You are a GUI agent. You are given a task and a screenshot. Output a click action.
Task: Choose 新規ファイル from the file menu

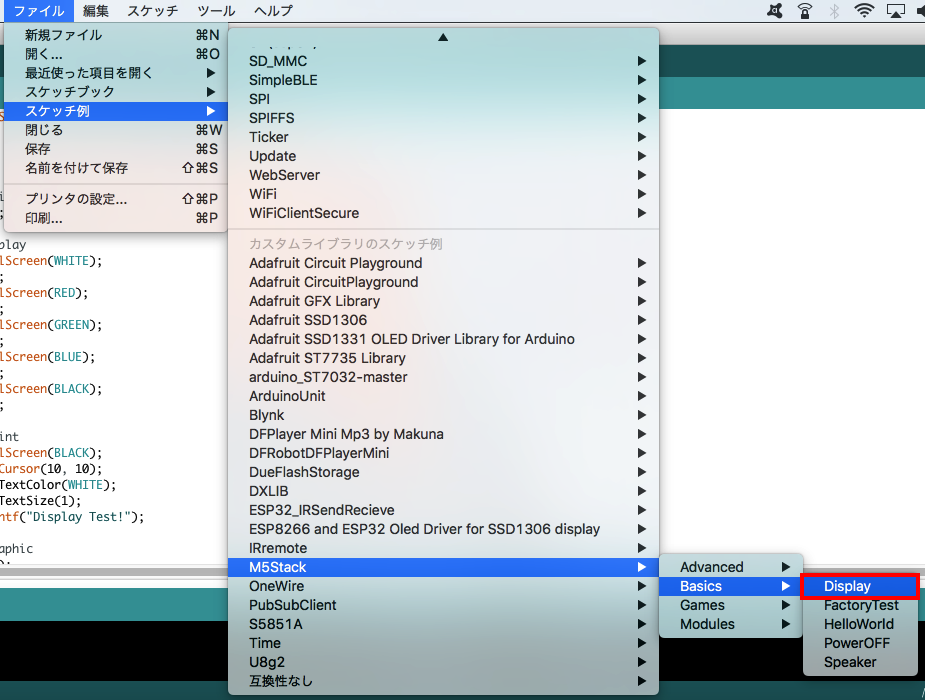click(116, 35)
